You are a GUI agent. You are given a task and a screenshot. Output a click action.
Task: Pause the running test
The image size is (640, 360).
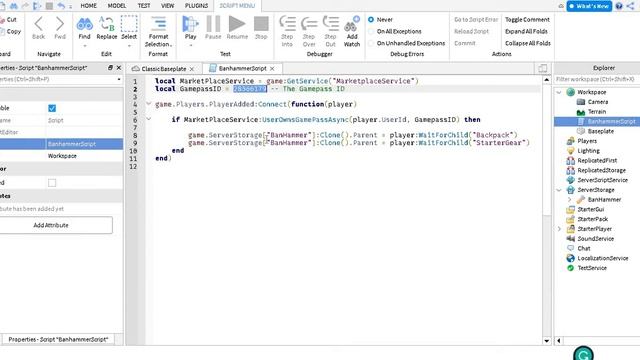[213, 28]
